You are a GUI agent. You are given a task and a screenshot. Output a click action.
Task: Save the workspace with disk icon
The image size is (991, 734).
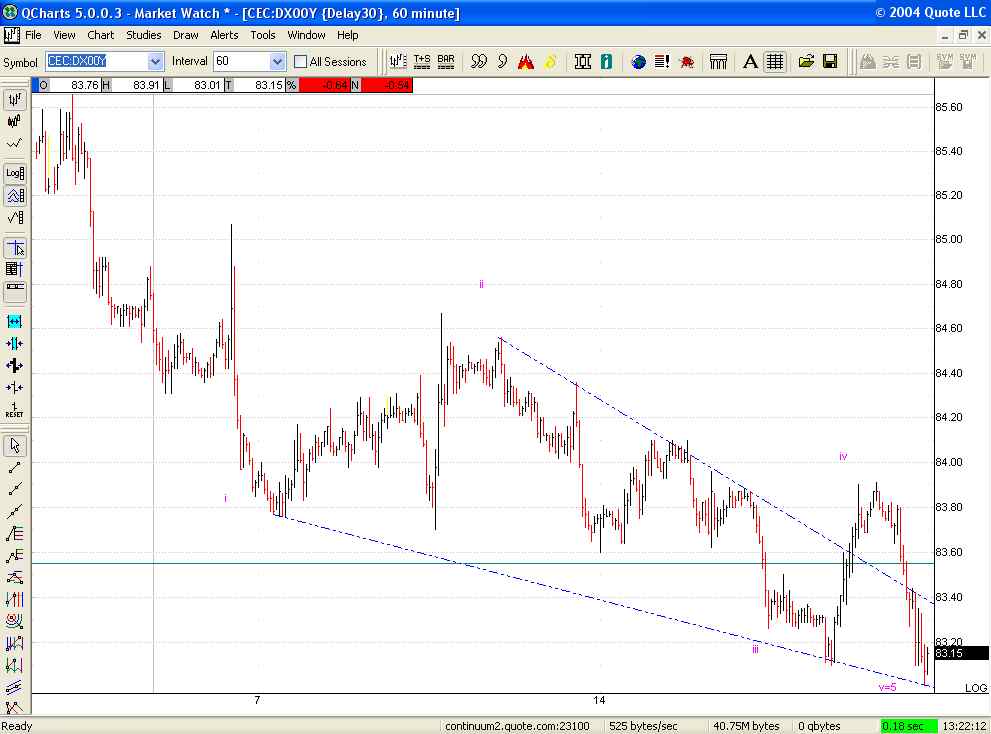point(830,61)
